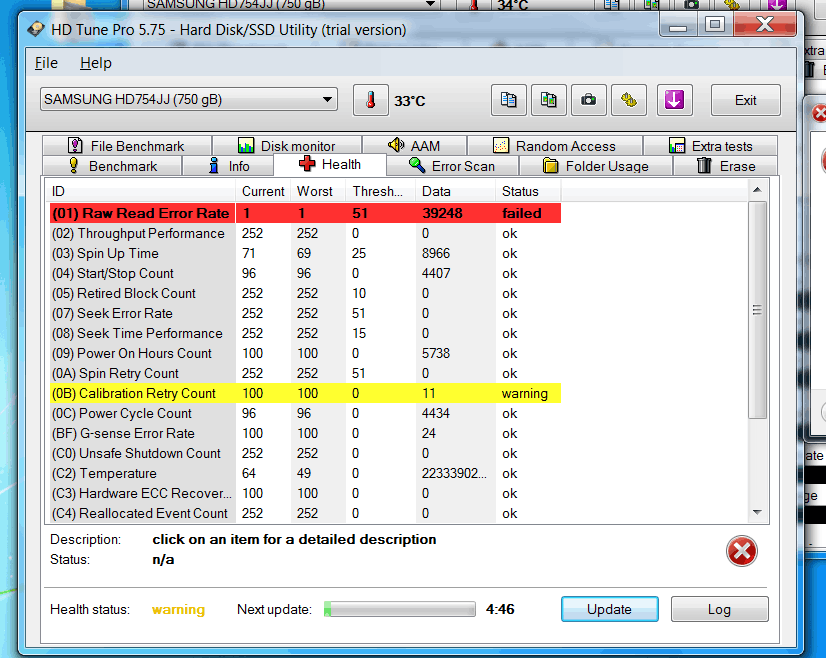826x658 pixels.
Task: Click the Thresh... column header
Action: tap(380, 191)
